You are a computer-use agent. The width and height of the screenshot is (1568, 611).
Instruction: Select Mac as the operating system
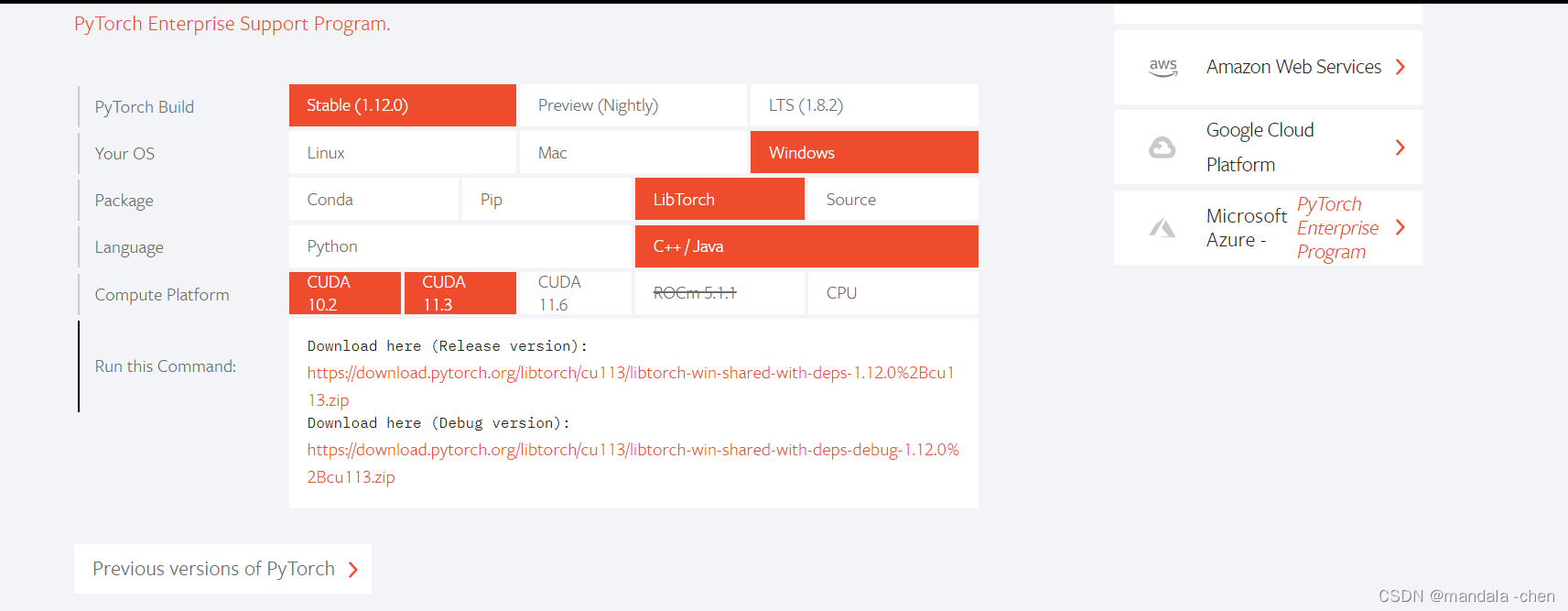coord(552,152)
